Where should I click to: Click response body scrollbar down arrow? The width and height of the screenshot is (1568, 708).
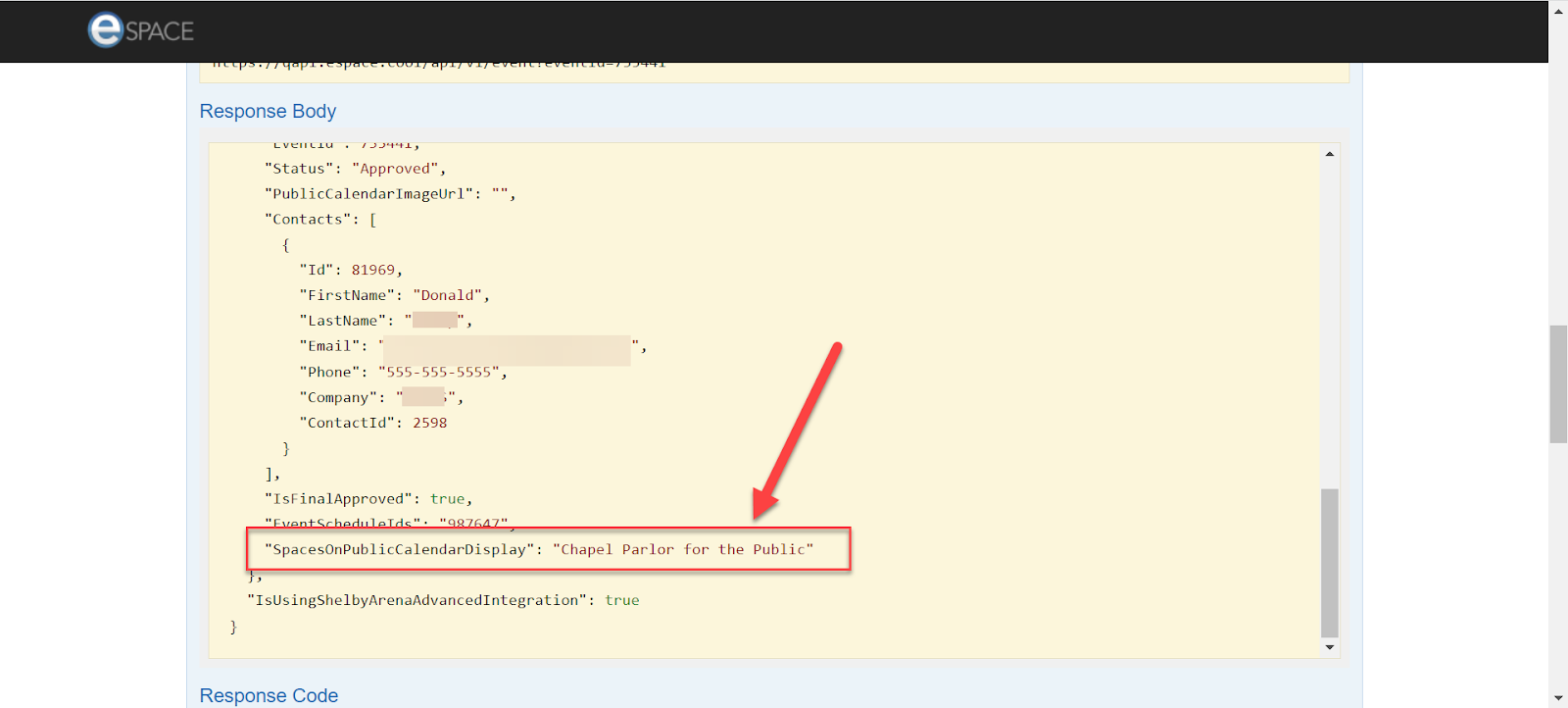pyautogui.click(x=1329, y=647)
